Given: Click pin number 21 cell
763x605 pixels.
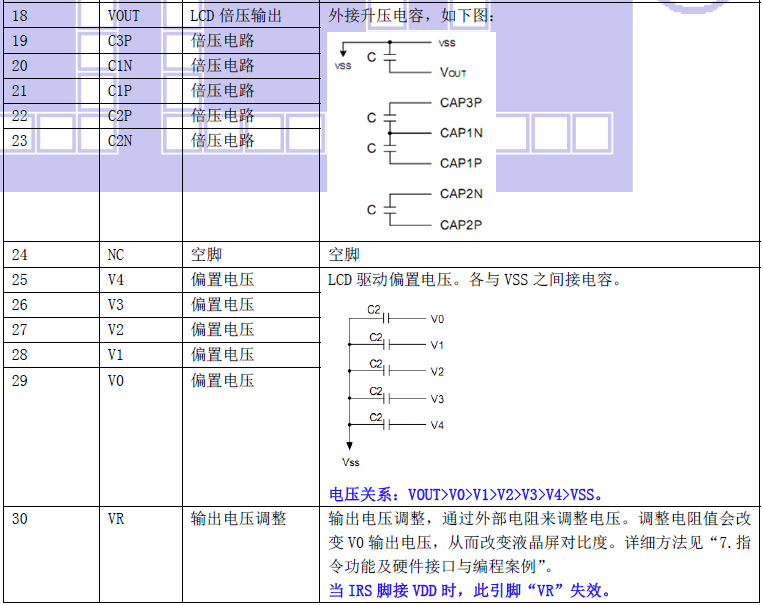Looking at the screenshot, I should 51,91.
